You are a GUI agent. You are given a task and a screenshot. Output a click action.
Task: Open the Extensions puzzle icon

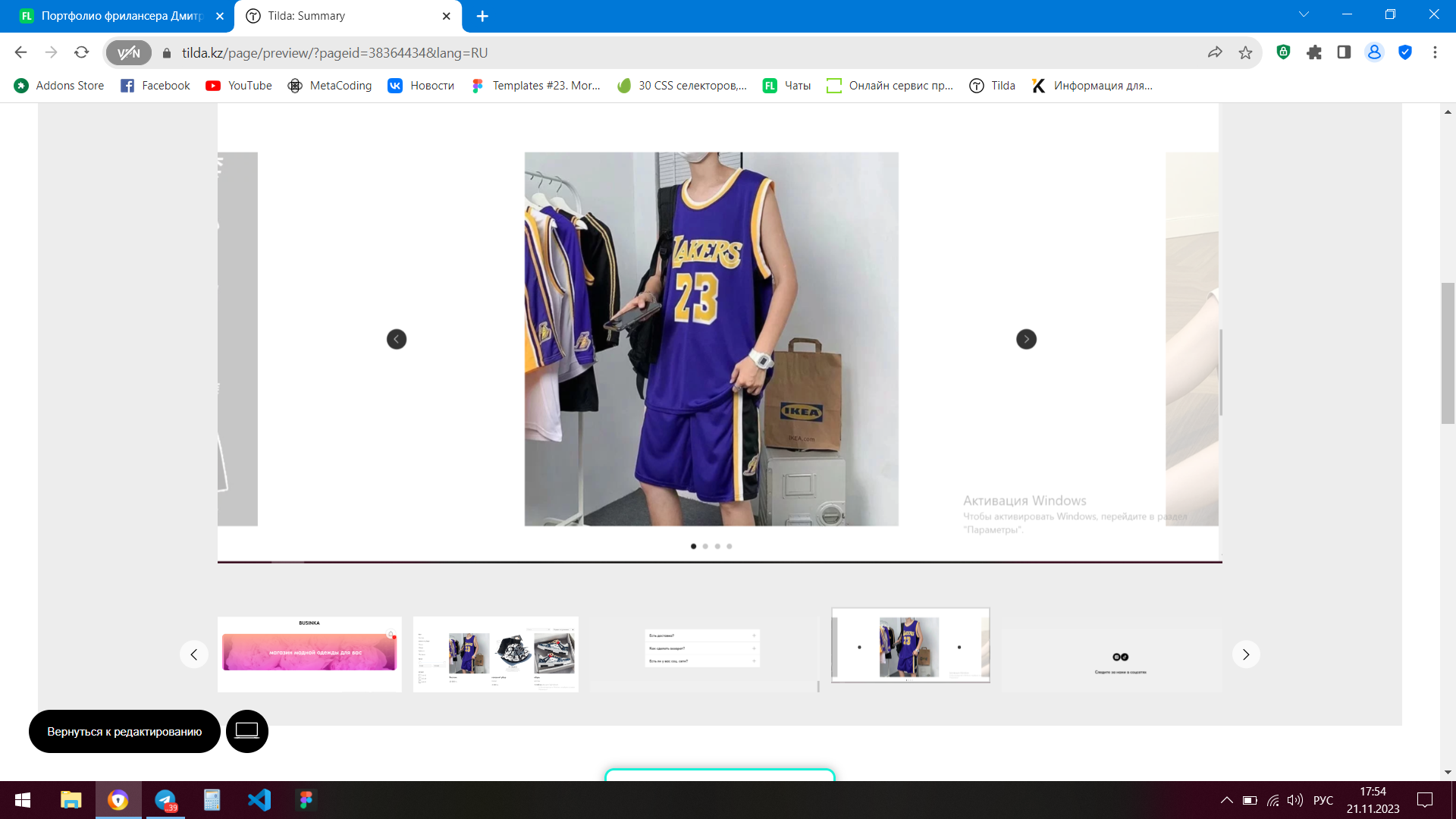(1314, 52)
